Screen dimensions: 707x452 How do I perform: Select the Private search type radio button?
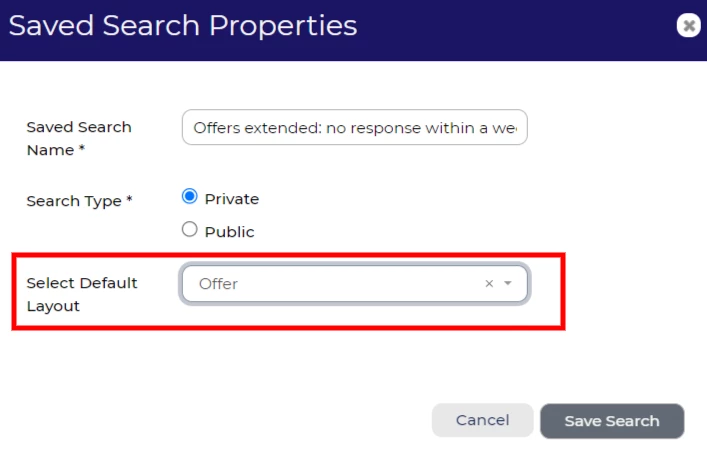(190, 197)
